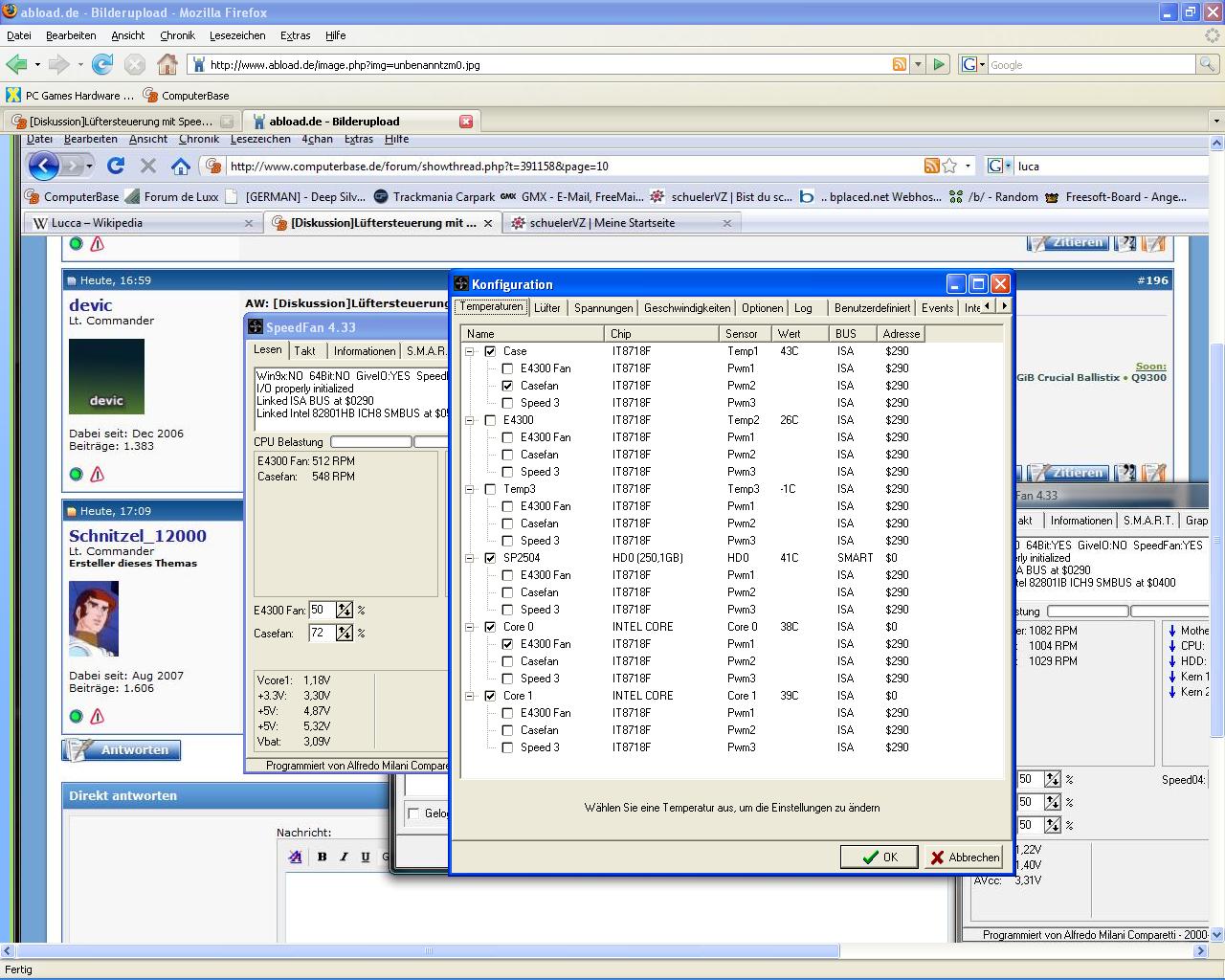Uncheck Casefan under Case in Konfiguration
The height and width of the screenshot is (980, 1225).
click(507, 386)
